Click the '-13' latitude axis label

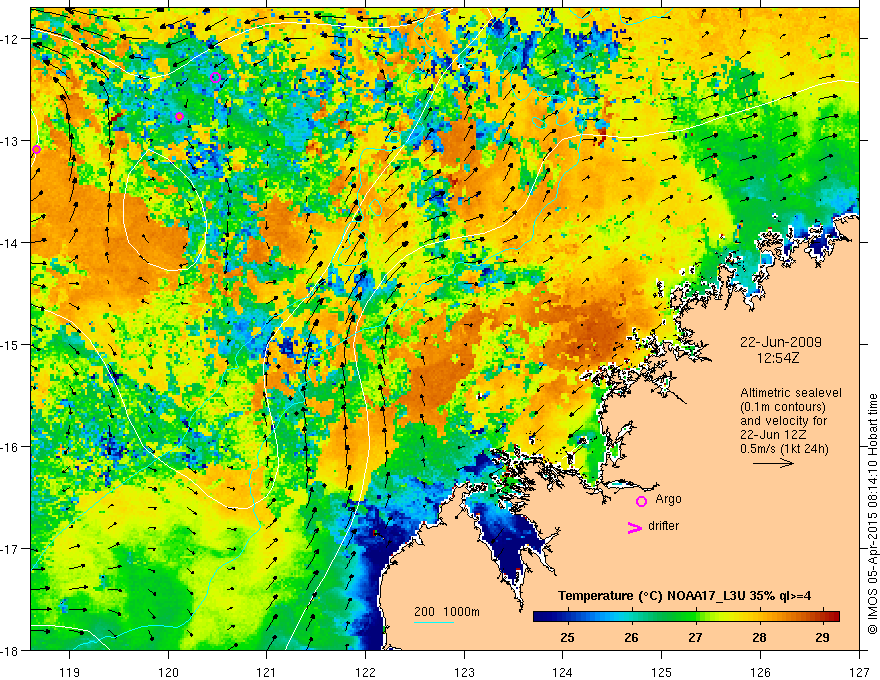point(11,140)
